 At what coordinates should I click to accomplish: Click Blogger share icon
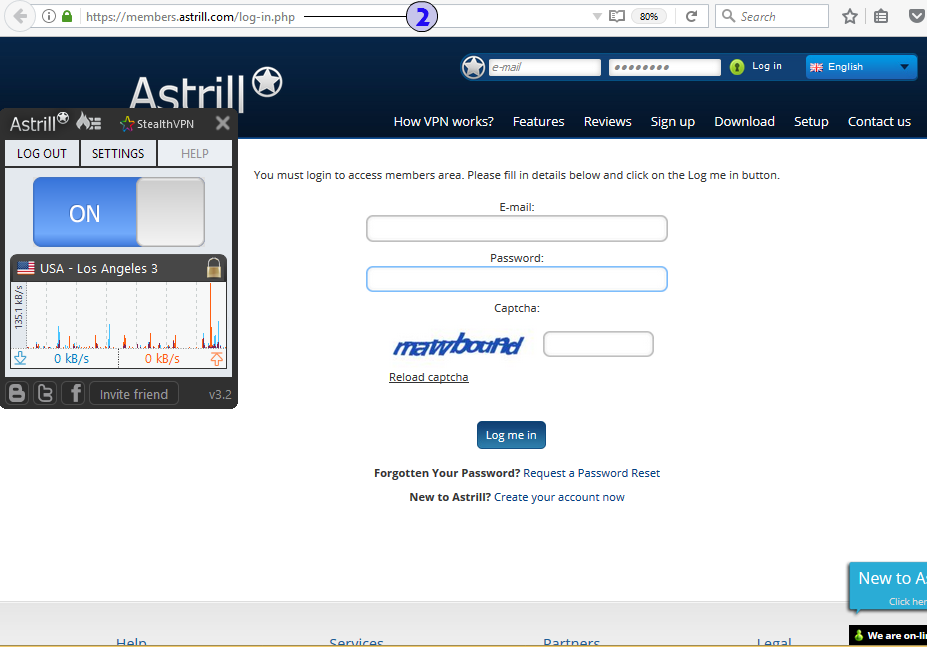17,393
